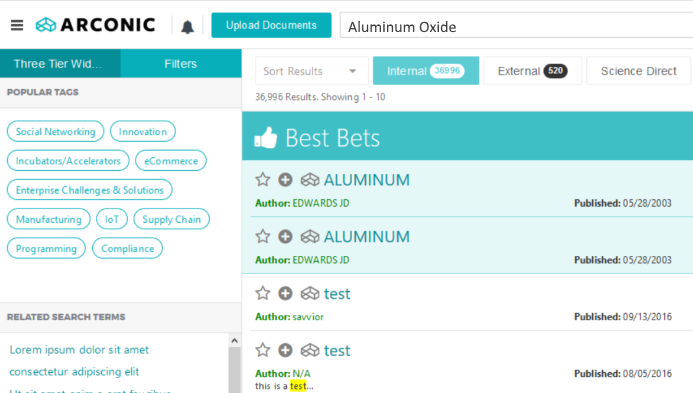Viewport: 693px width, 393px height.
Task: Select the IoT tag
Action: coord(112,219)
